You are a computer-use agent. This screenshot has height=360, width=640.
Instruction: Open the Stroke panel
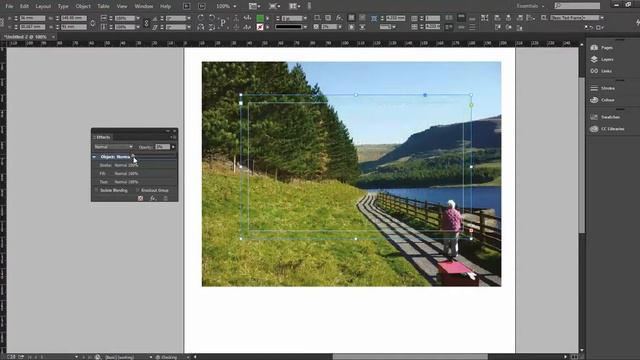pos(602,88)
